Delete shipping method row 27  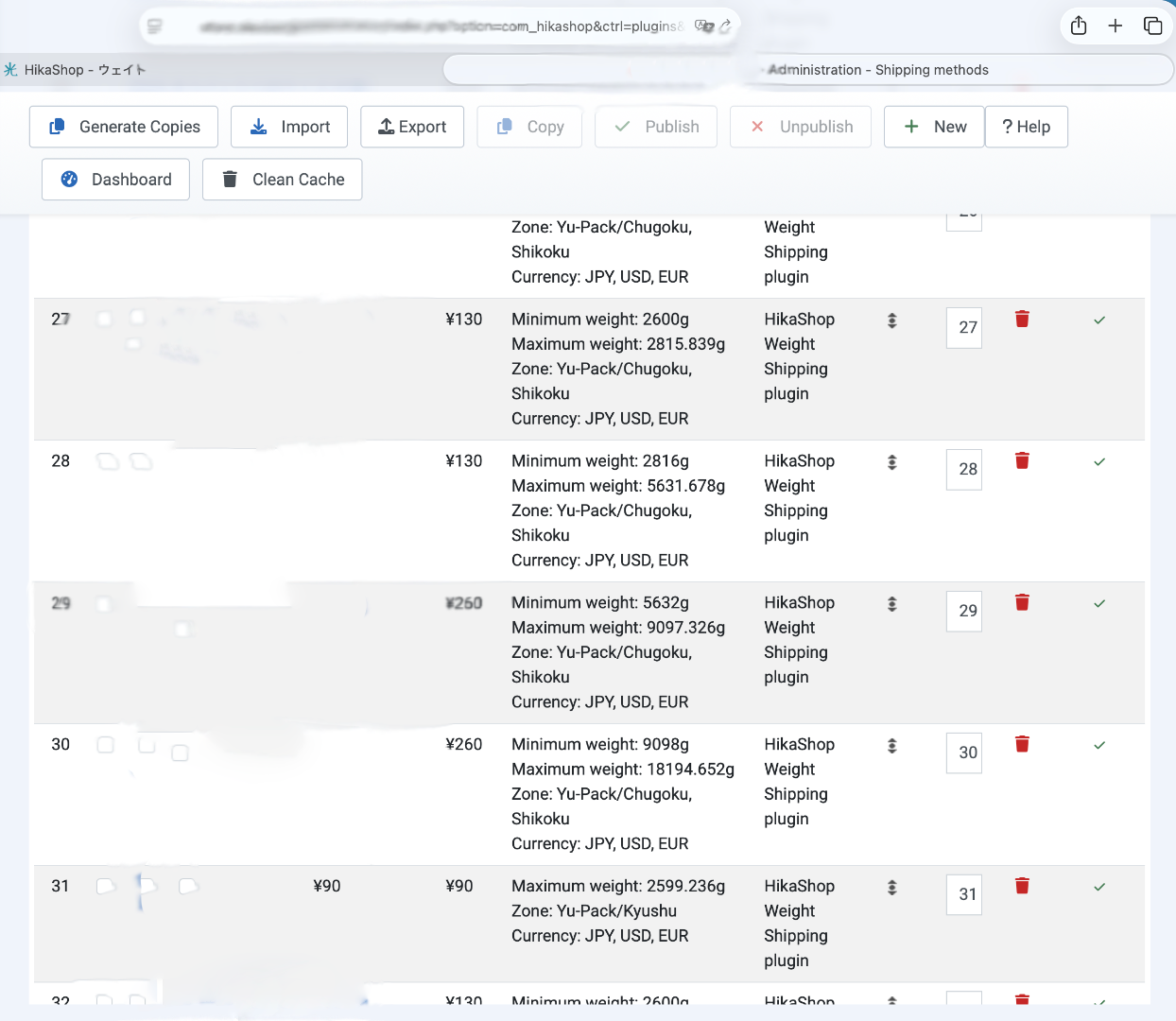pyautogui.click(x=1022, y=320)
